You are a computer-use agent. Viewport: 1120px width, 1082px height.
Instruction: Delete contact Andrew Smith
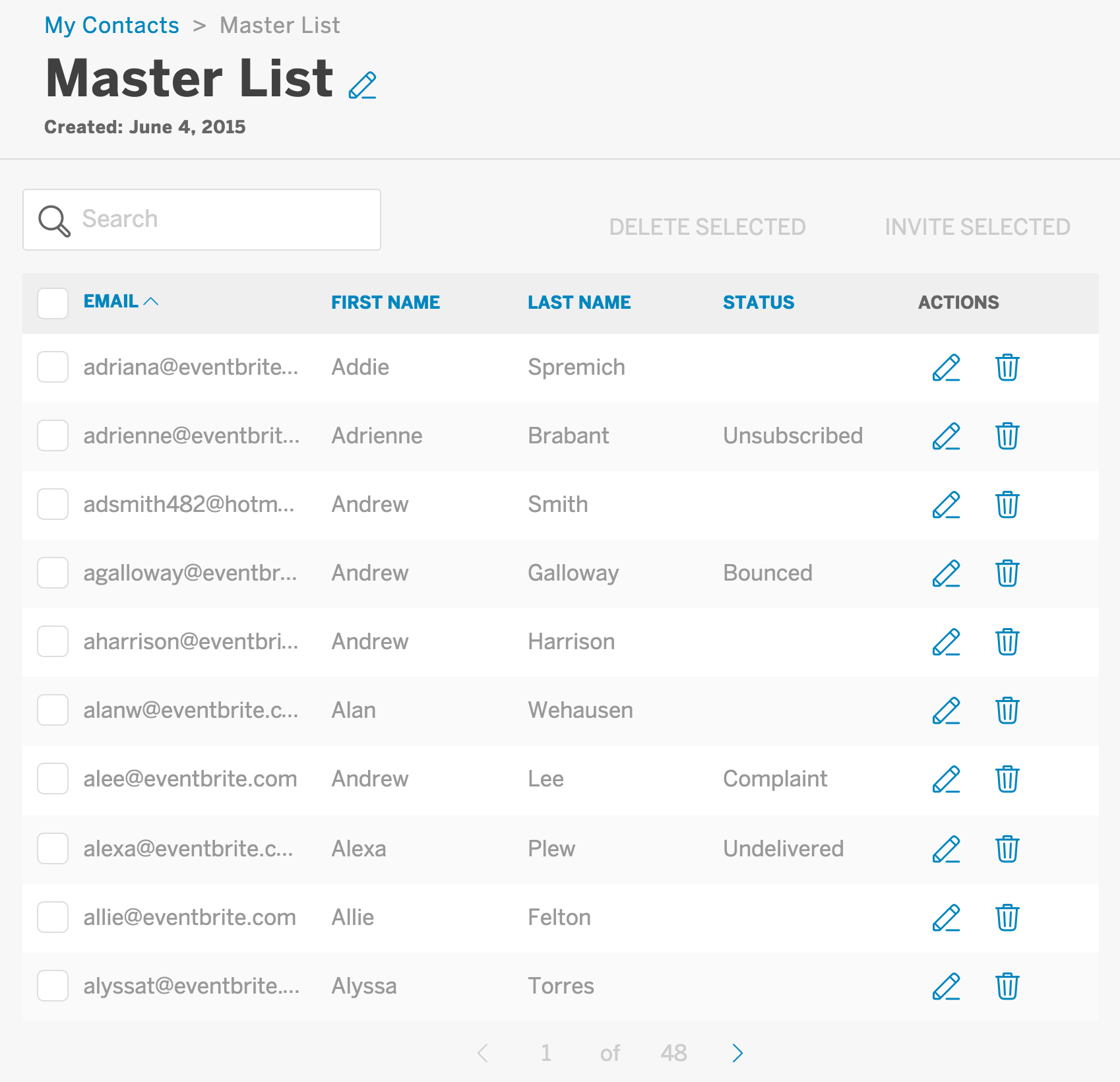[x=1007, y=505]
